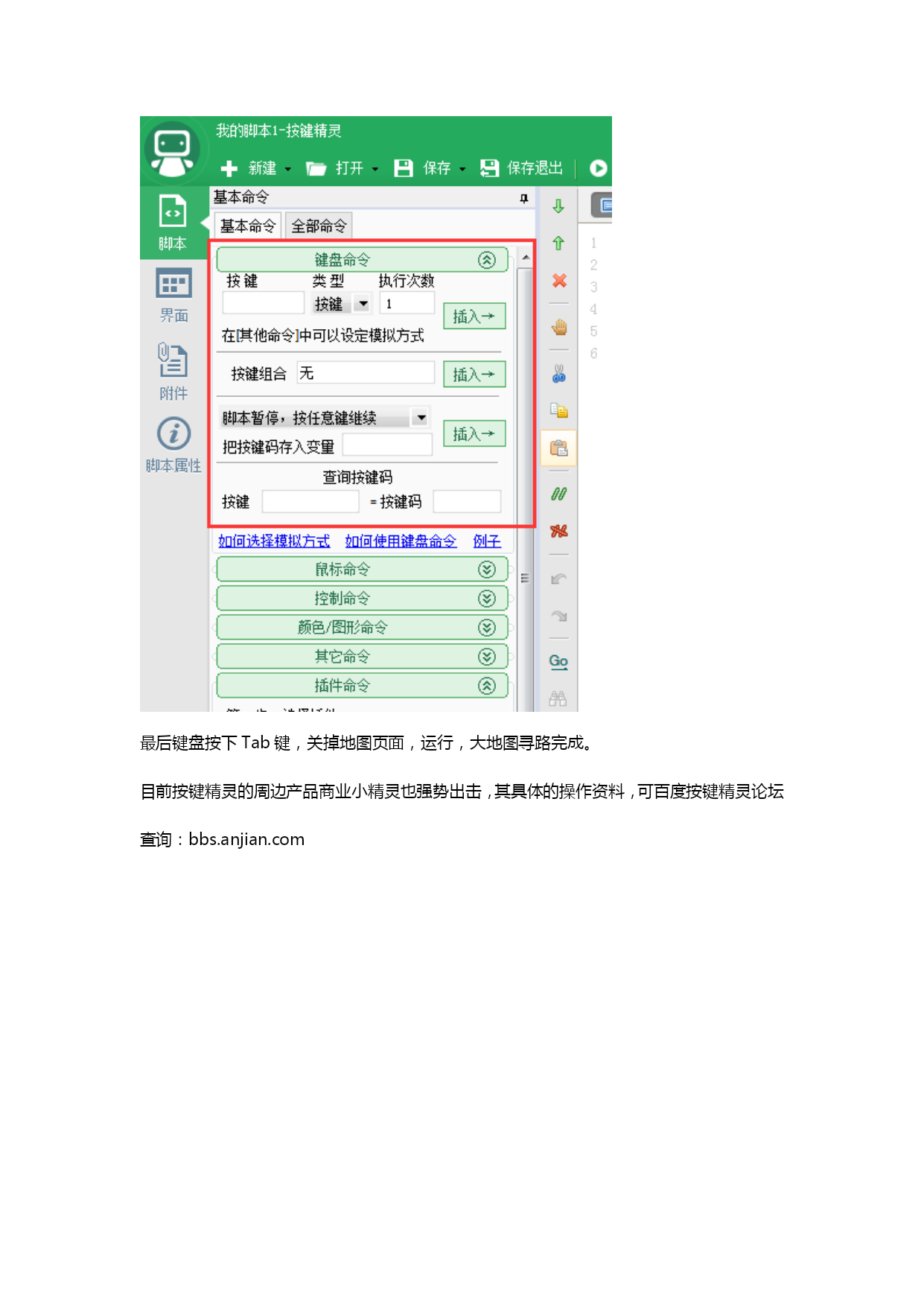Click the 查询按键码 按键 input field

click(x=310, y=502)
